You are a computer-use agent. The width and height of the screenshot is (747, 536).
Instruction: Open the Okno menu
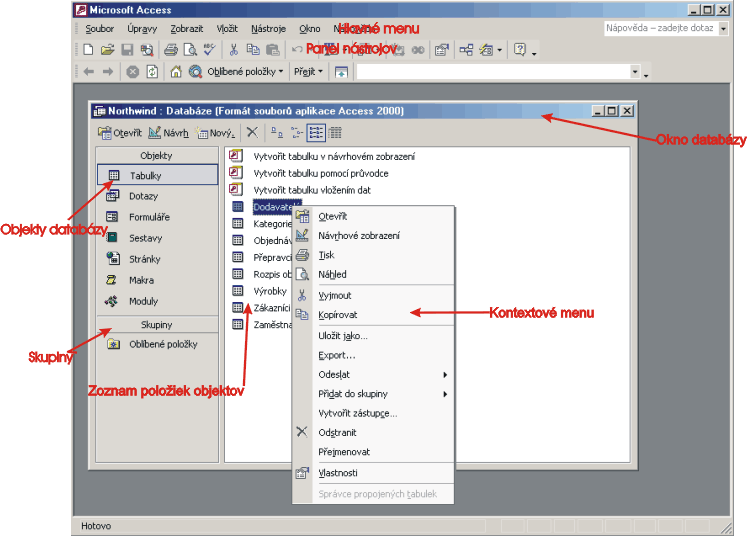(x=310, y=29)
